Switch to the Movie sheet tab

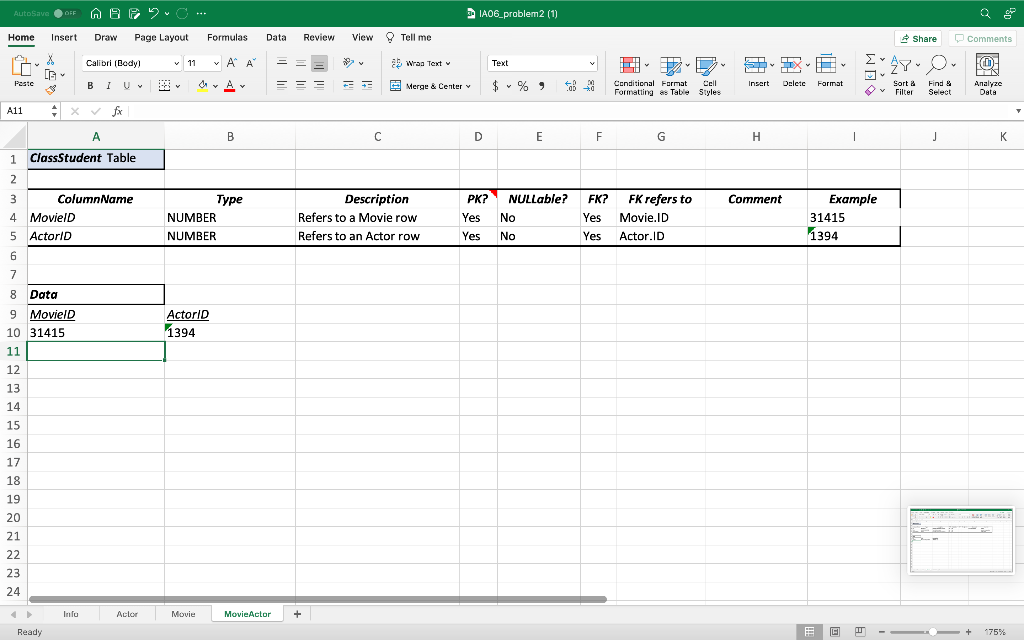(184, 614)
